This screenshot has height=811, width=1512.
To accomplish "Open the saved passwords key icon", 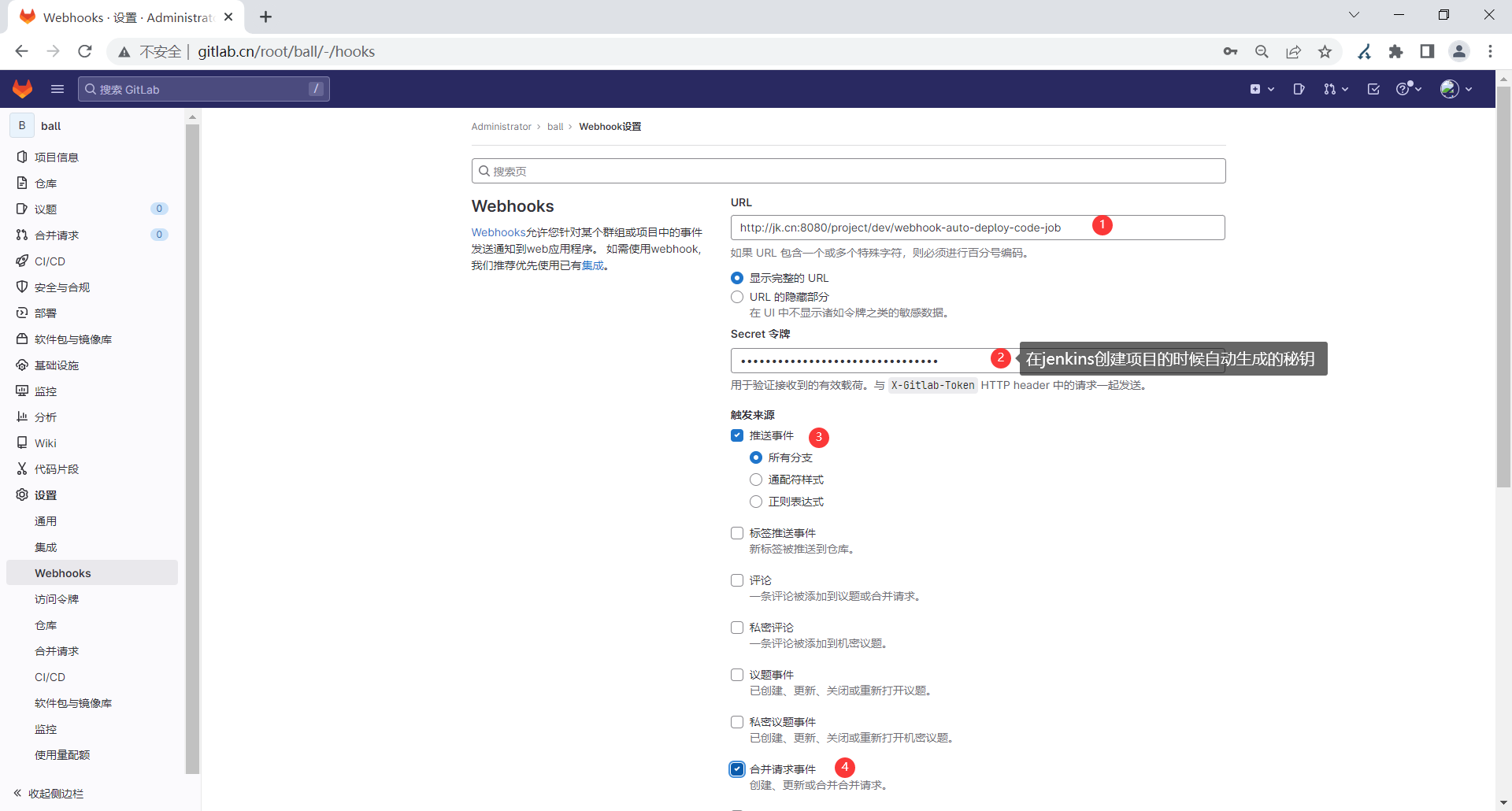I will [1230, 51].
